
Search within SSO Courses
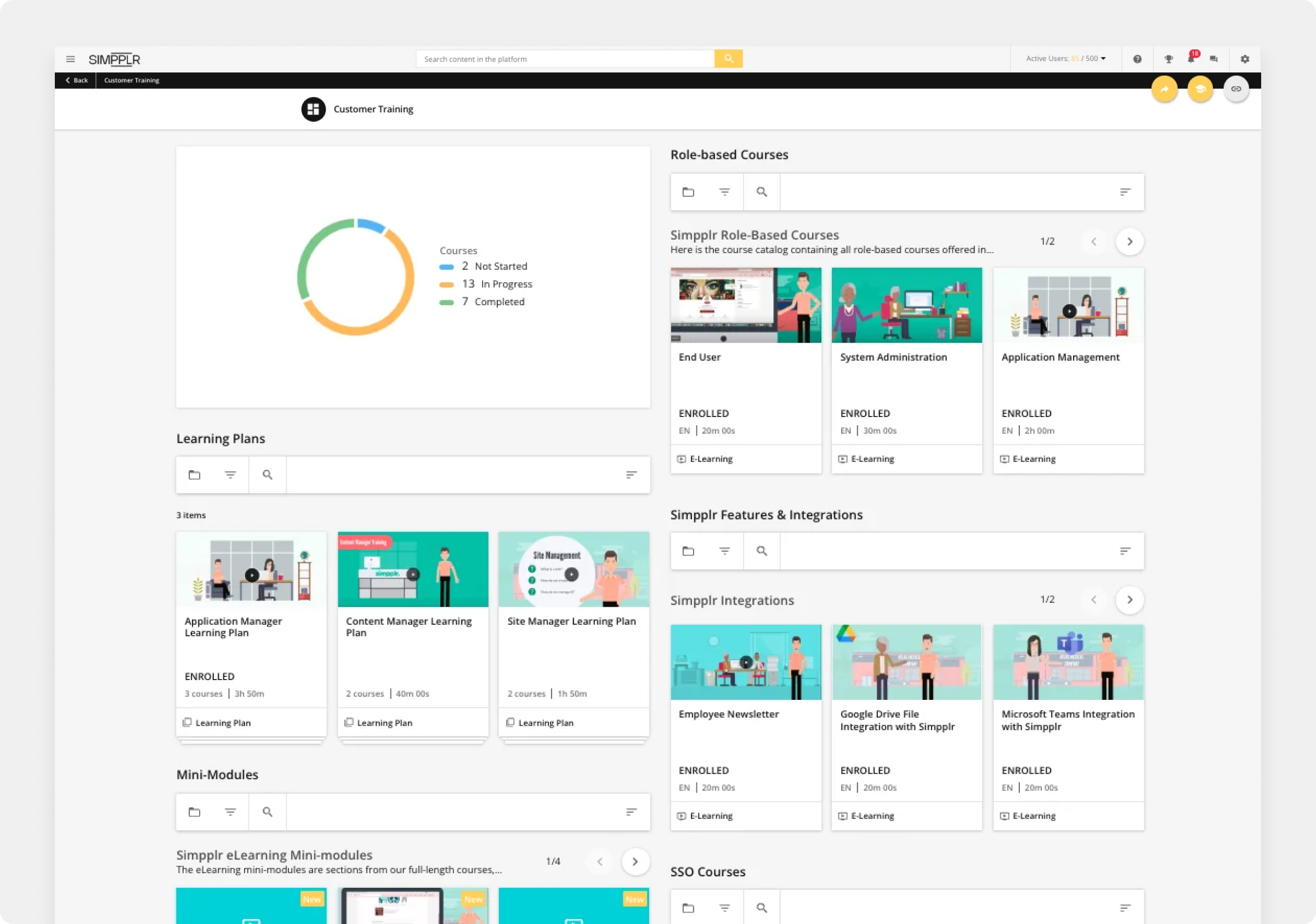762,908
